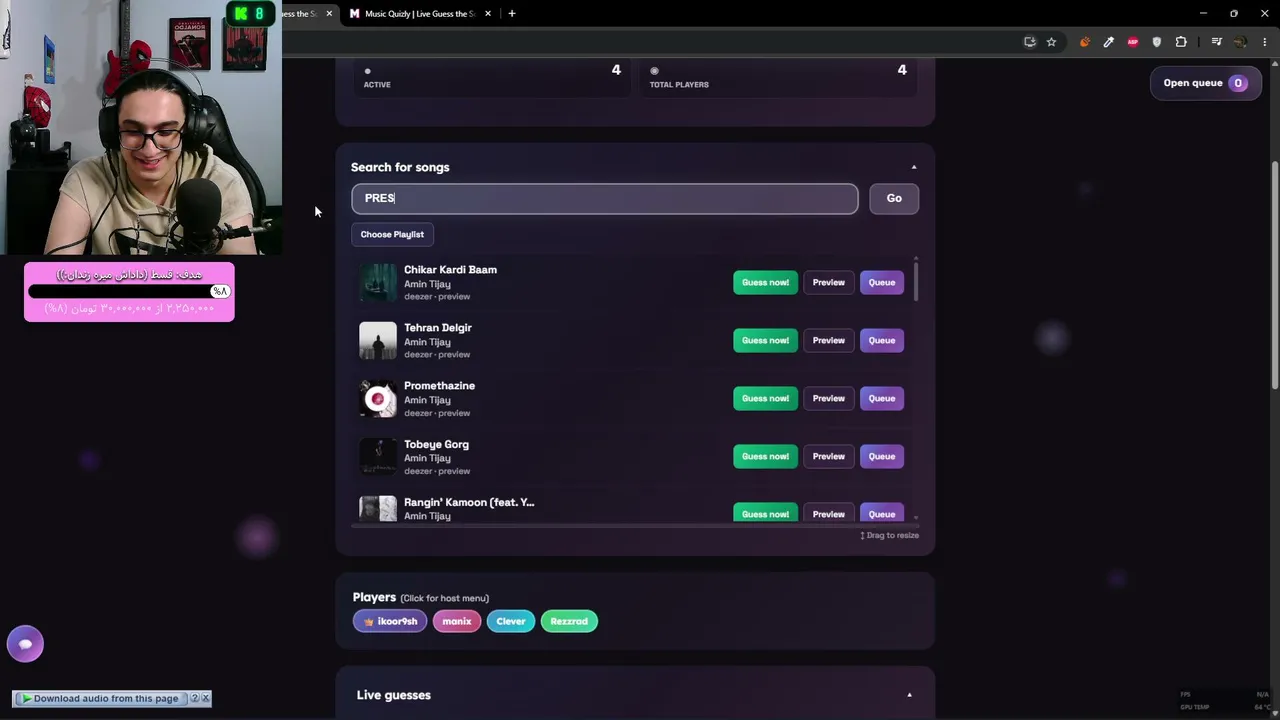Open the red ABP ad blocker extension
1280x720 pixels.
[x=1132, y=42]
